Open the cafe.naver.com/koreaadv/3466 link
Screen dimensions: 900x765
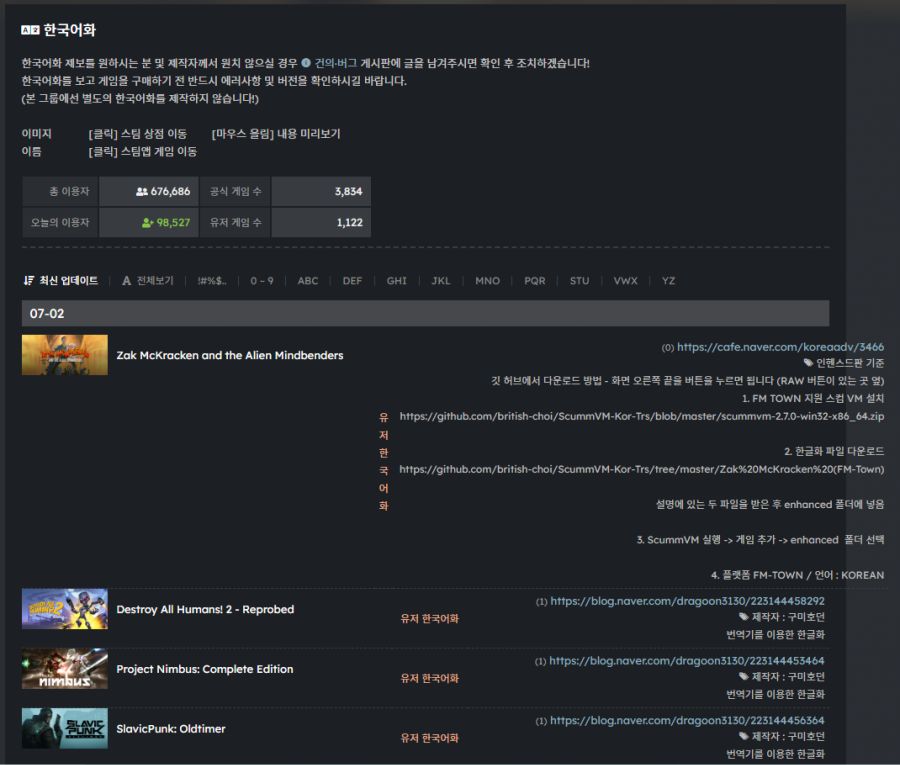(x=780, y=347)
